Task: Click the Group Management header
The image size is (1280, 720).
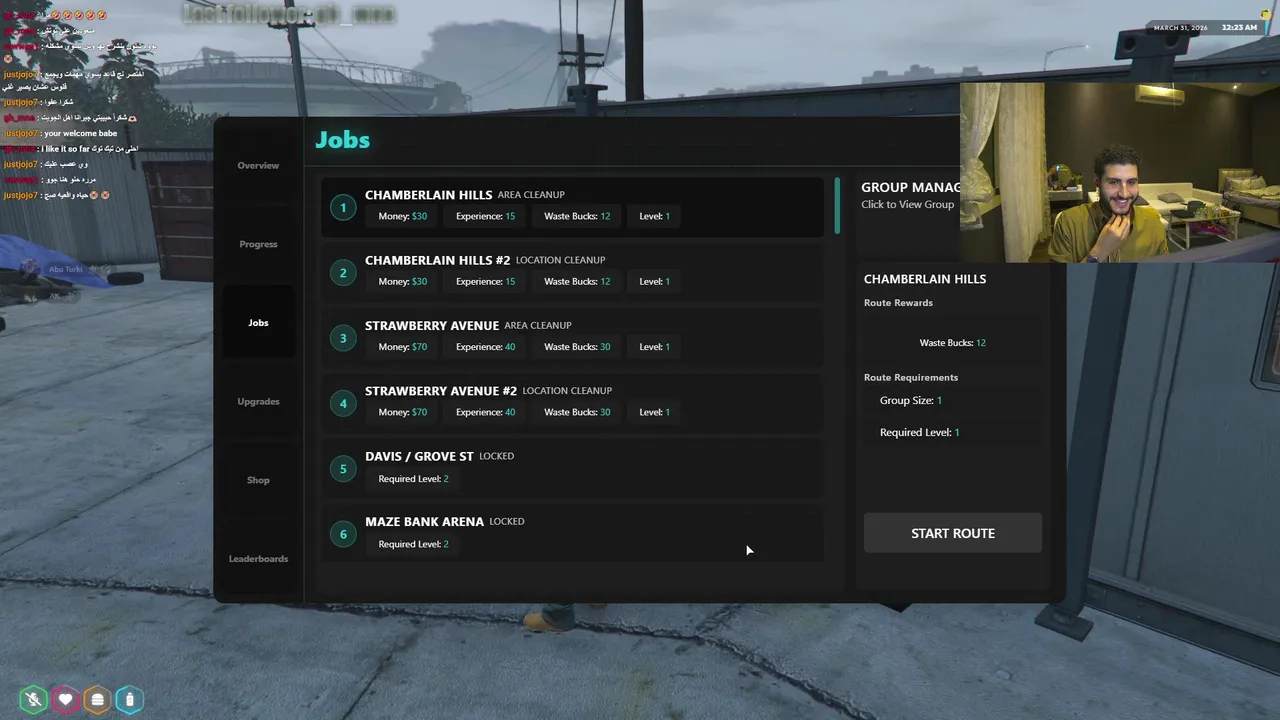Action: (x=911, y=187)
